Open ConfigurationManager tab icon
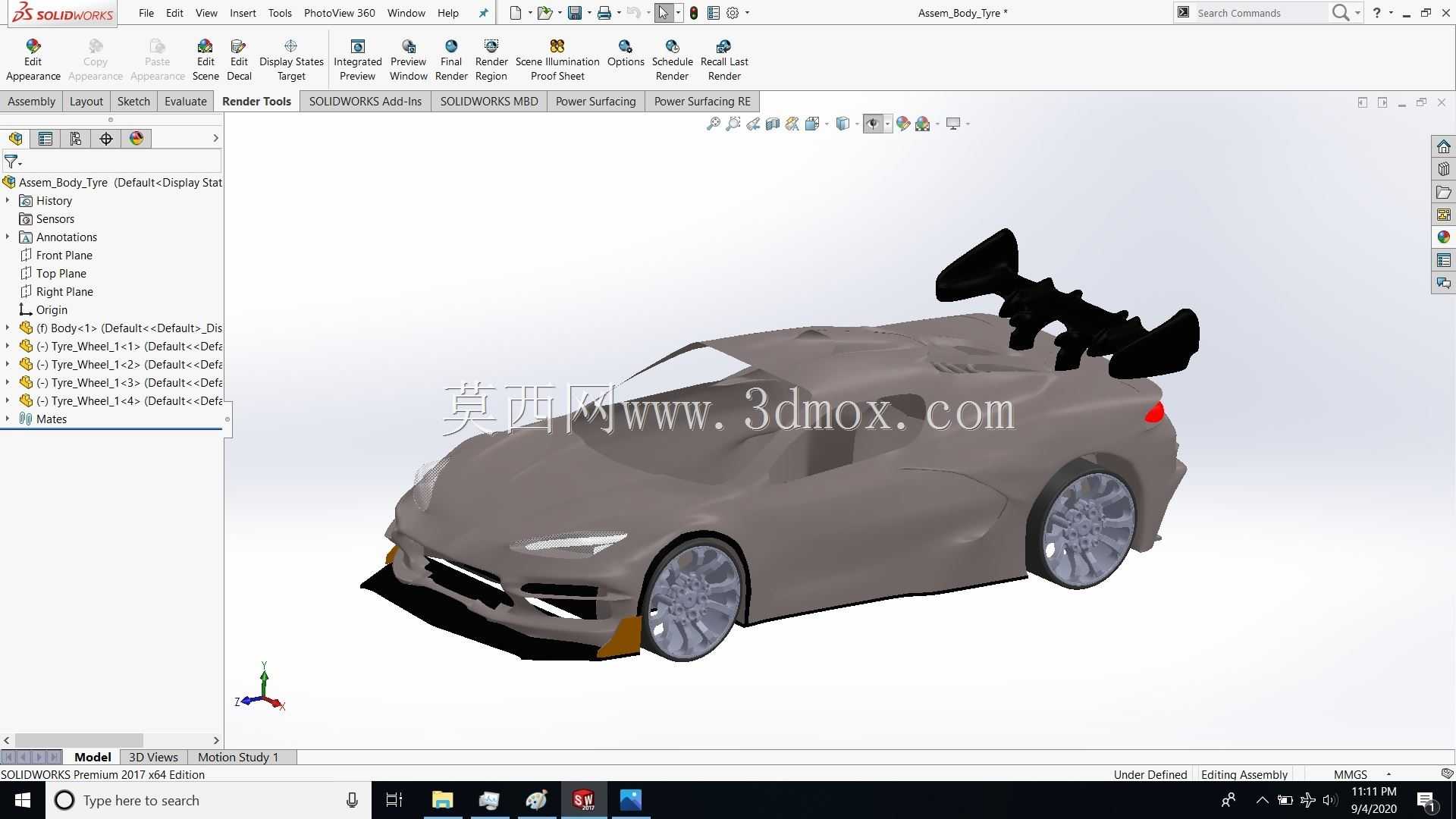The width and height of the screenshot is (1456, 819). click(x=76, y=139)
